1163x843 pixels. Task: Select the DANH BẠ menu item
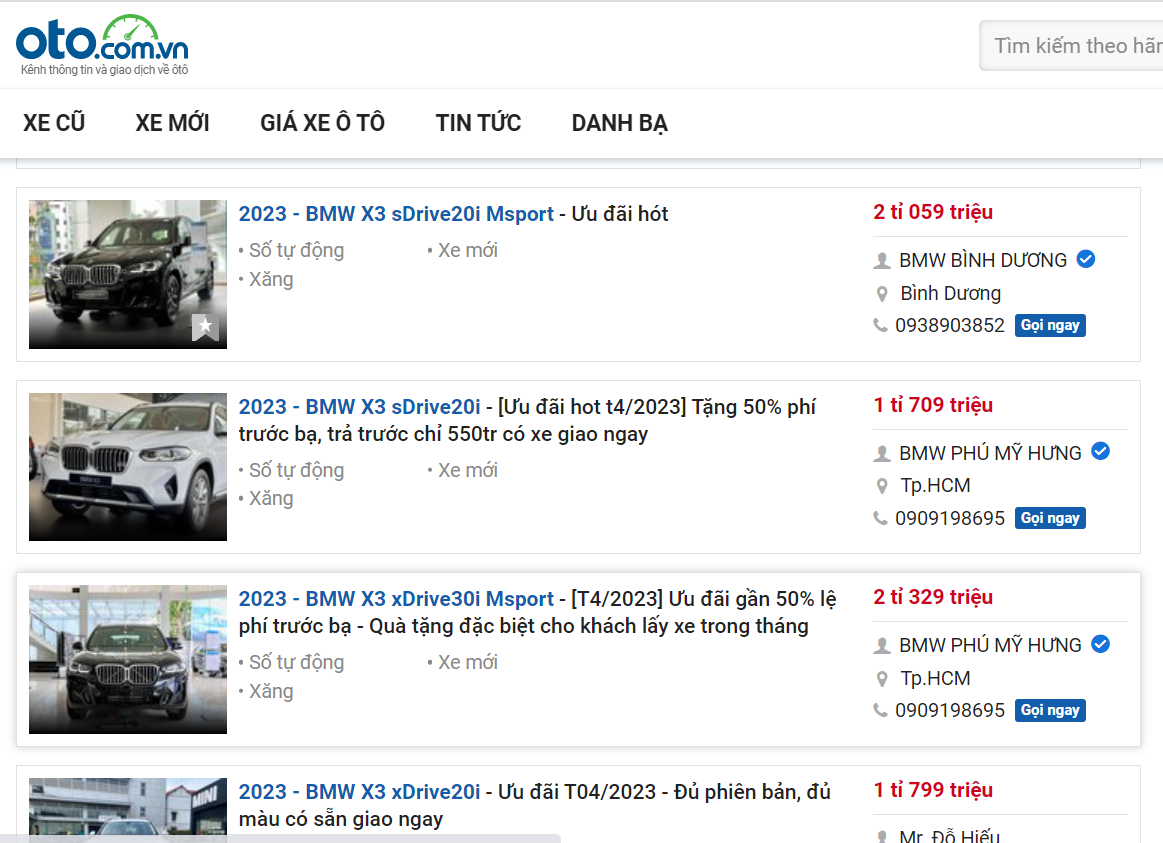coord(619,123)
